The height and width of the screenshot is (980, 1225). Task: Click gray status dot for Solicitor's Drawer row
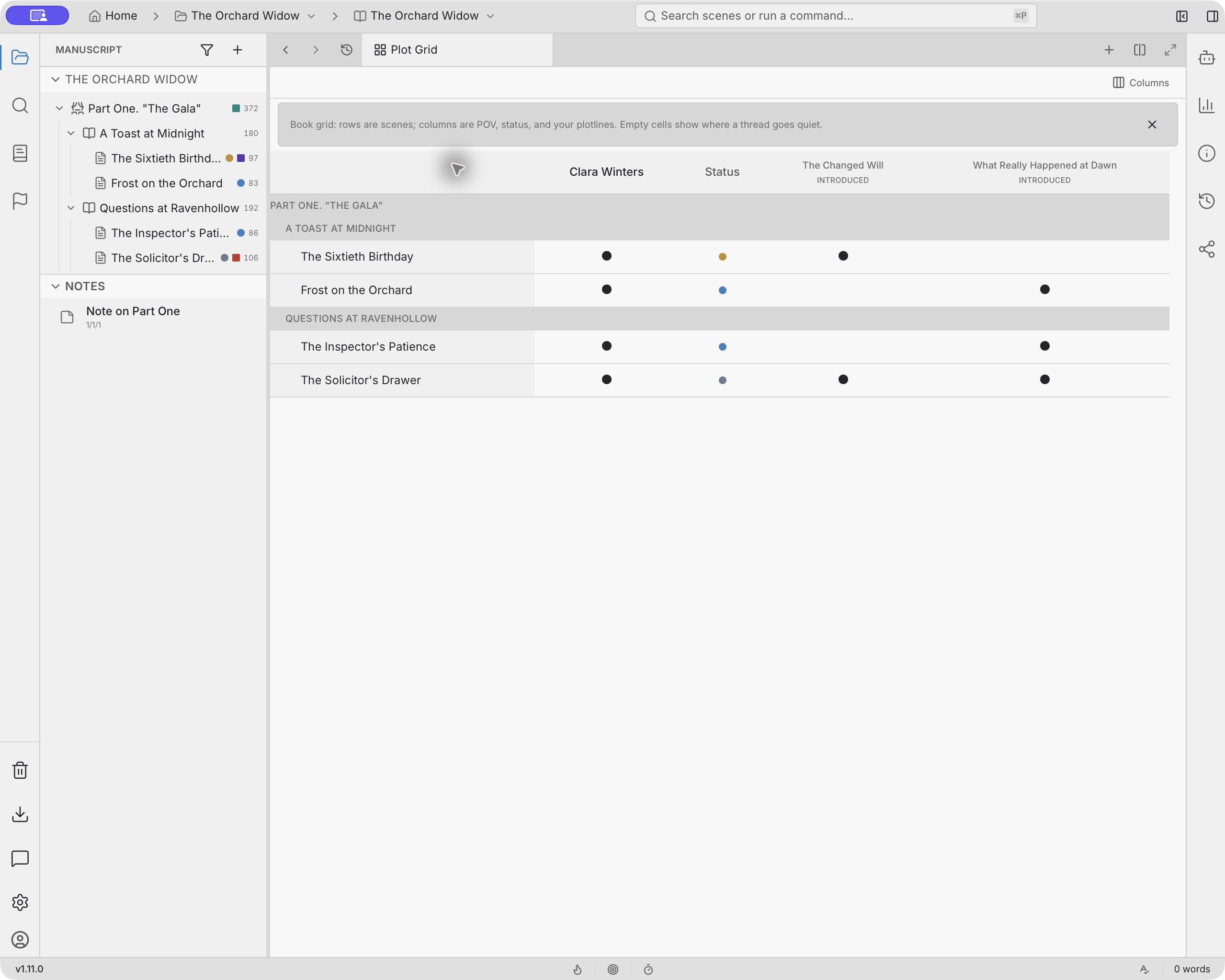coord(722,380)
